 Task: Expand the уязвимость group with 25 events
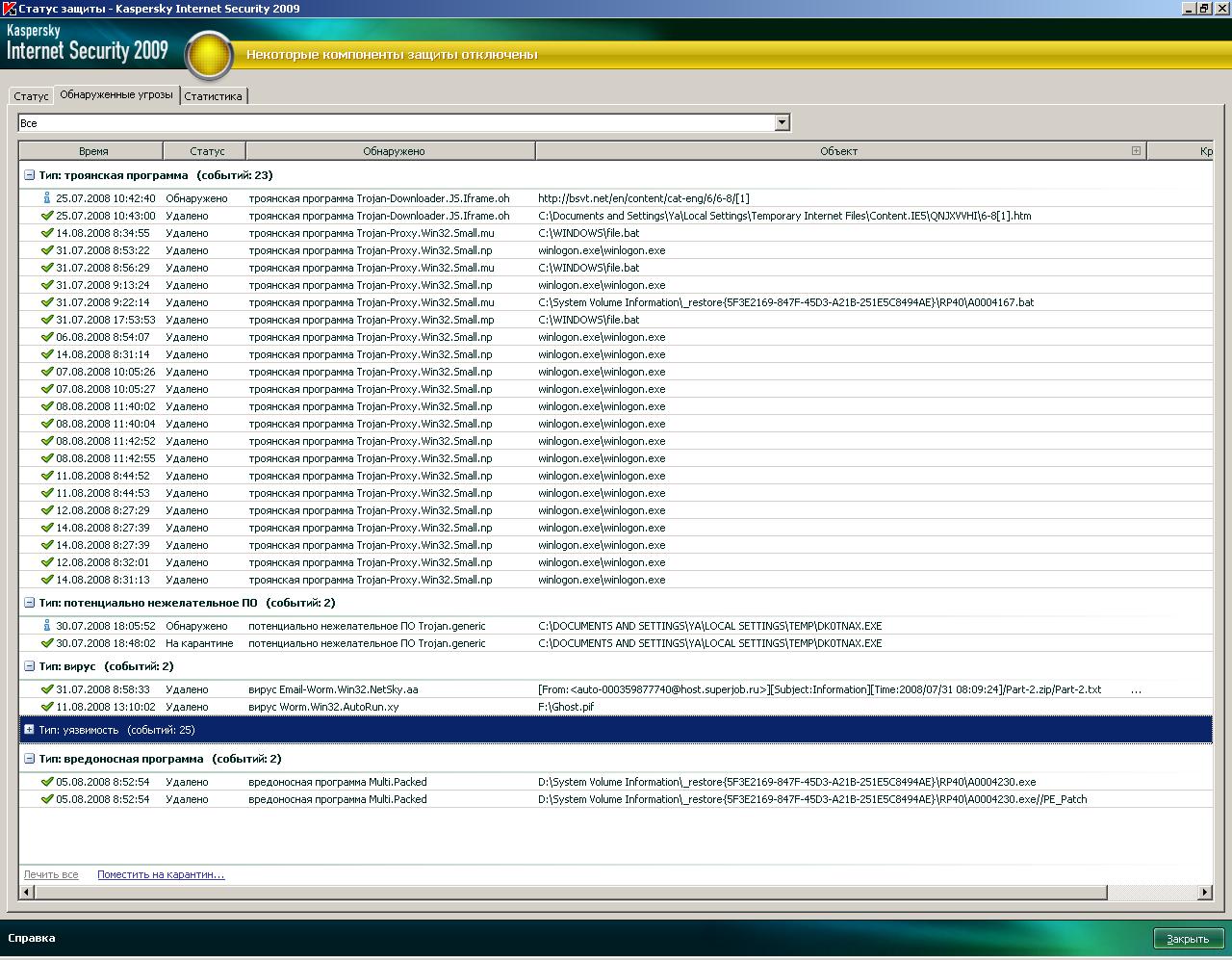click(x=30, y=730)
